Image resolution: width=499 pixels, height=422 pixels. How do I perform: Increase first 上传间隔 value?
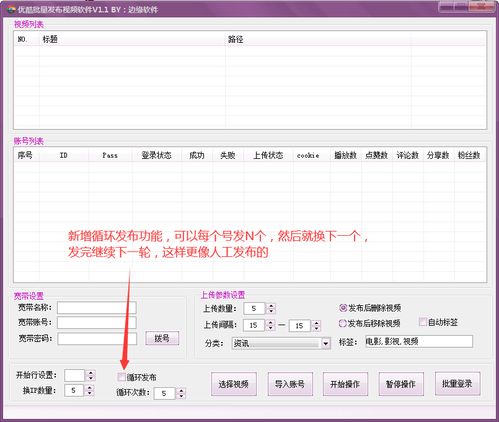click(271, 322)
